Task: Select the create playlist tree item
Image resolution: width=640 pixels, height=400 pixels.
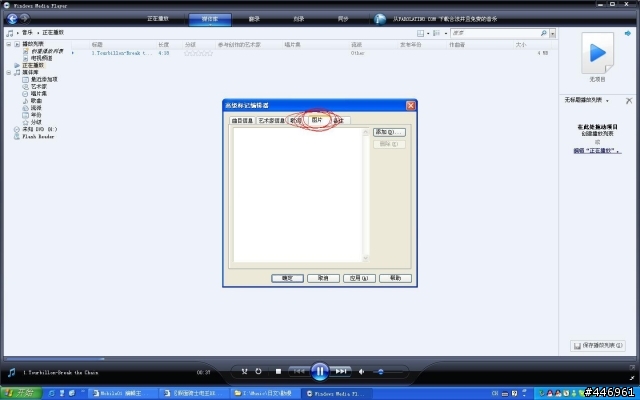Action: tap(47, 51)
